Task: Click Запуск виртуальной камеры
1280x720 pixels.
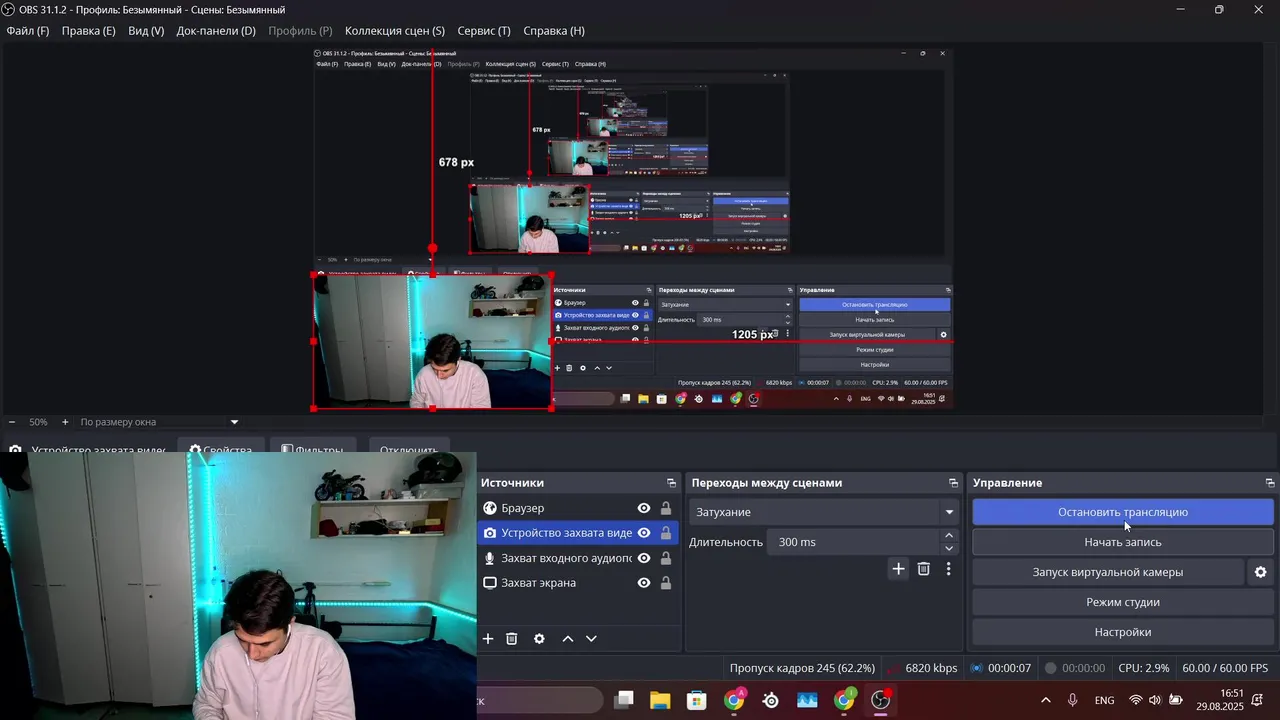Action: (1108, 572)
